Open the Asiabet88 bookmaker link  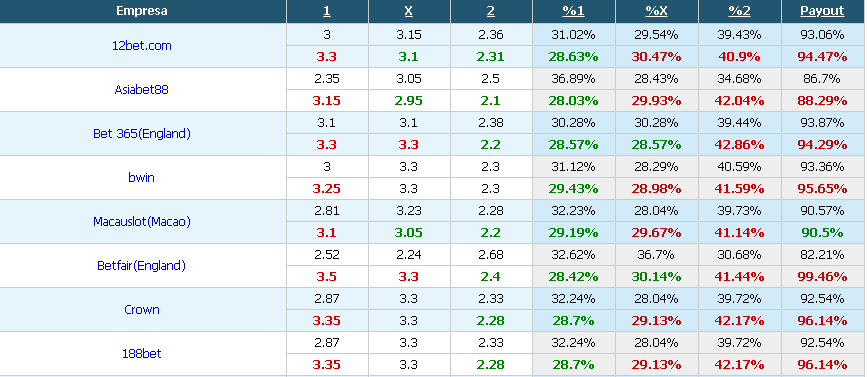pyautogui.click(x=142, y=90)
